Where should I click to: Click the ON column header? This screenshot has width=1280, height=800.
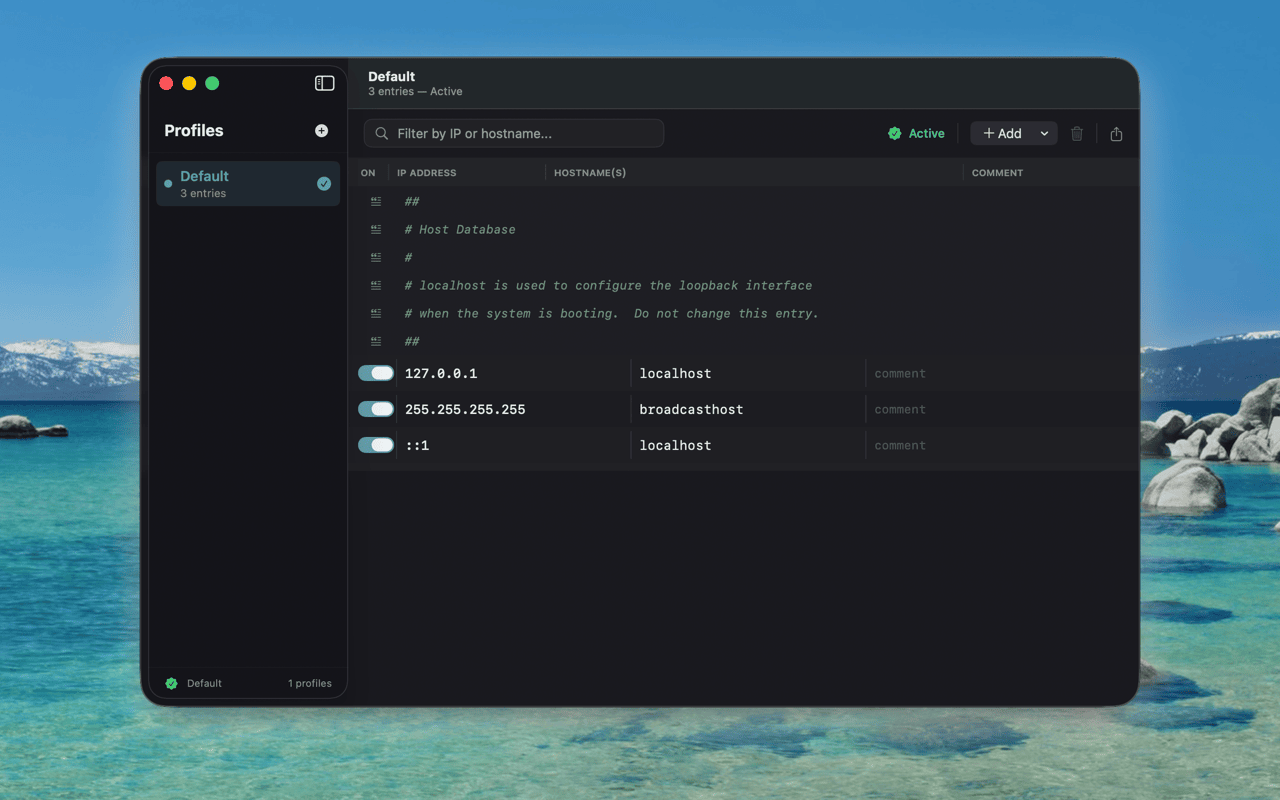[x=368, y=172]
